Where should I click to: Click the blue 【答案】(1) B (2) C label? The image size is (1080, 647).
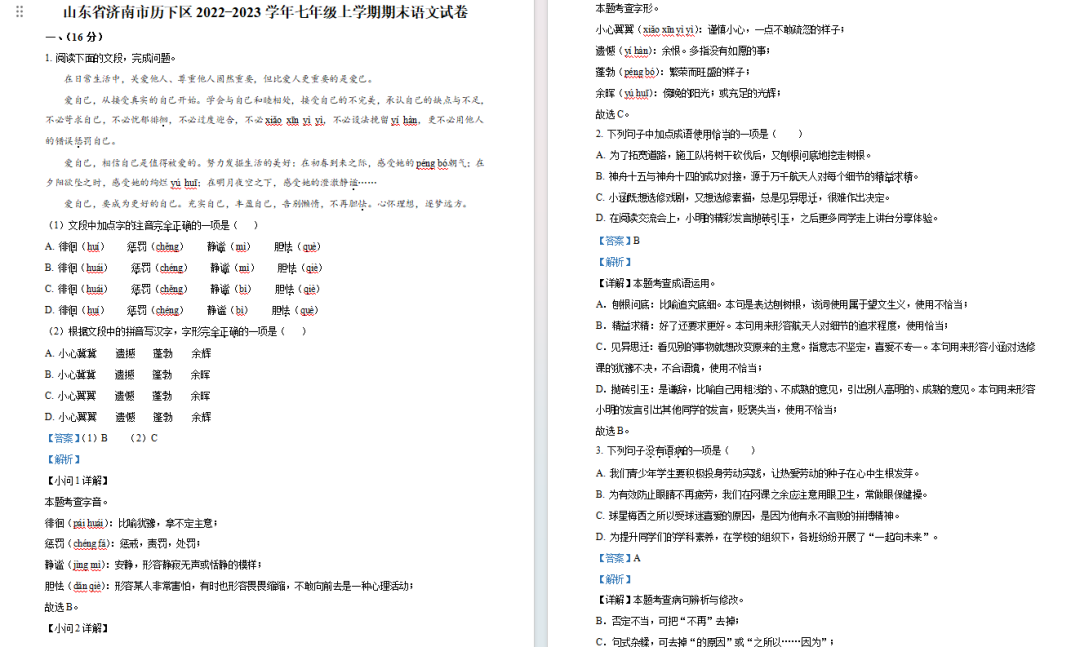tap(101, 438)
